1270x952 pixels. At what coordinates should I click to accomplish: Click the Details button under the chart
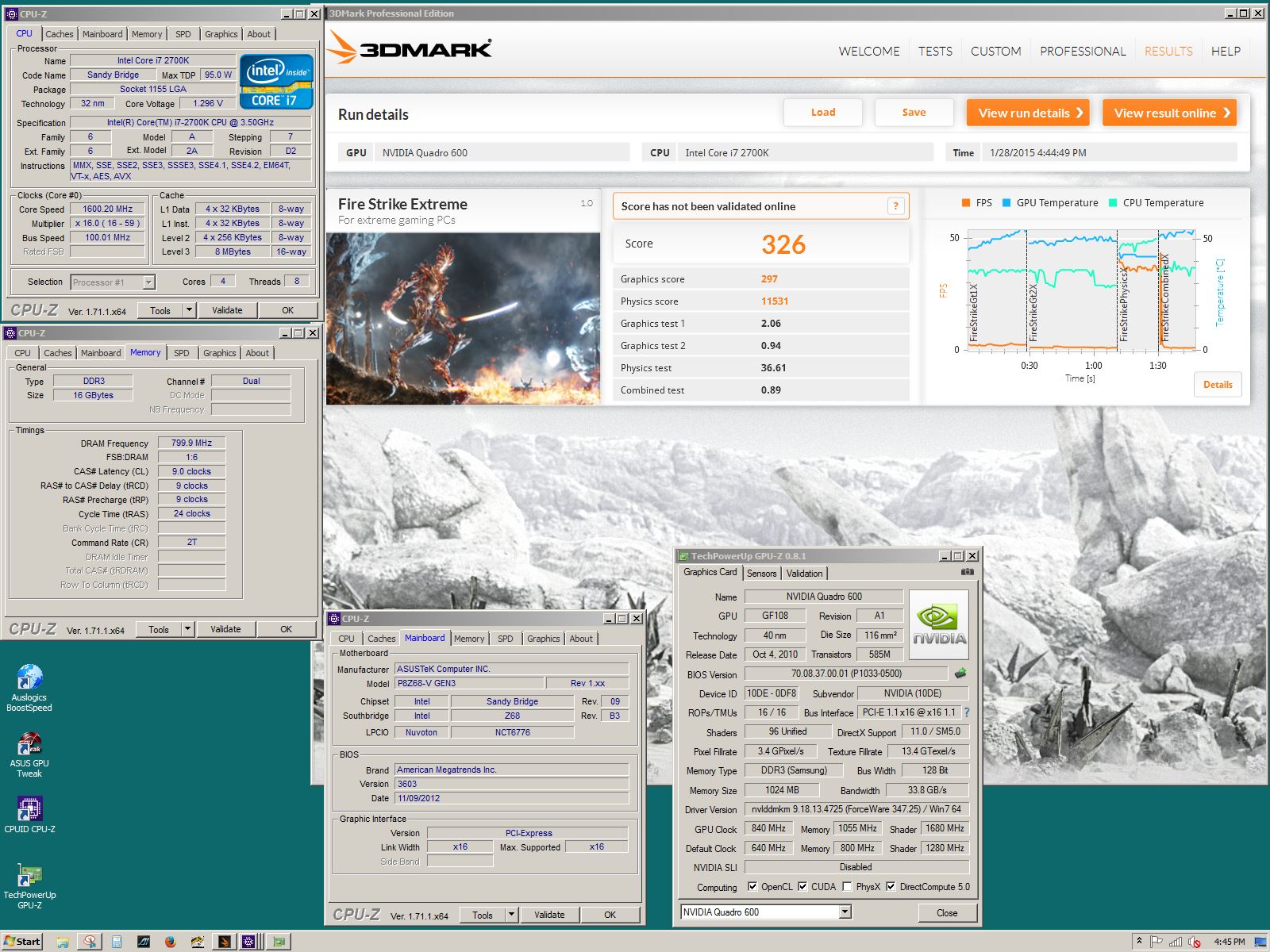click(x=1218, y=385)
